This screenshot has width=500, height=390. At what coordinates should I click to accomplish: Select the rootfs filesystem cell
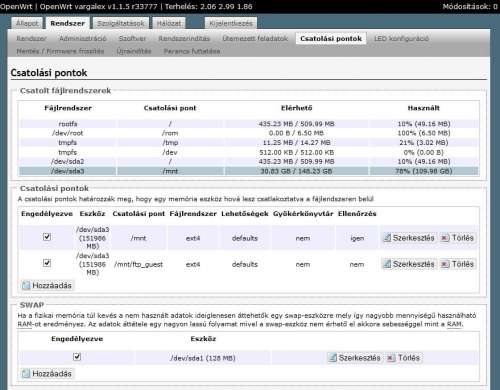point(68,124)
